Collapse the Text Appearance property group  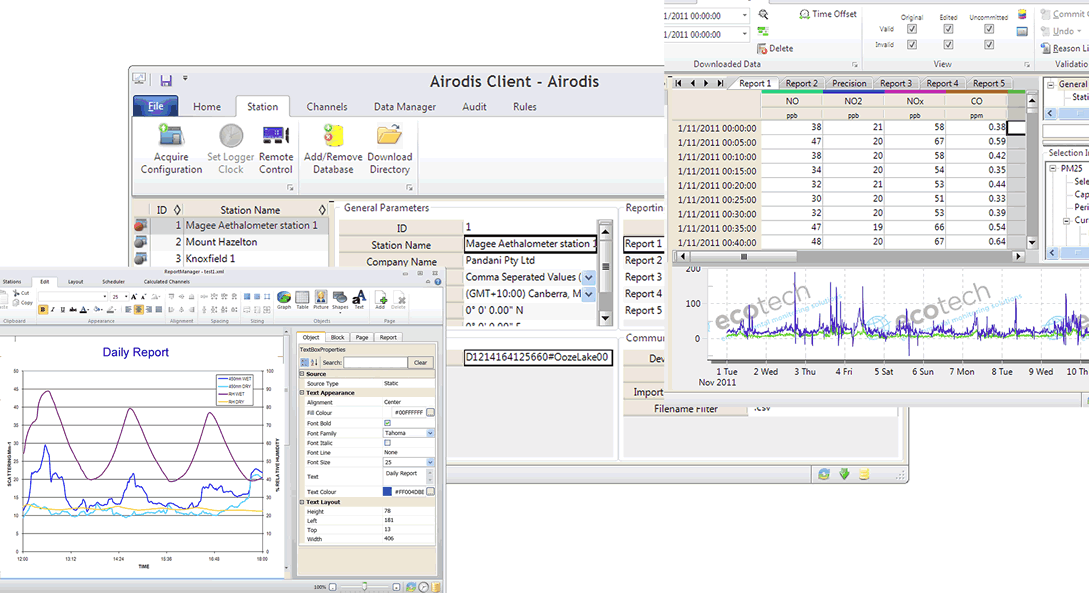pos(302,392)
